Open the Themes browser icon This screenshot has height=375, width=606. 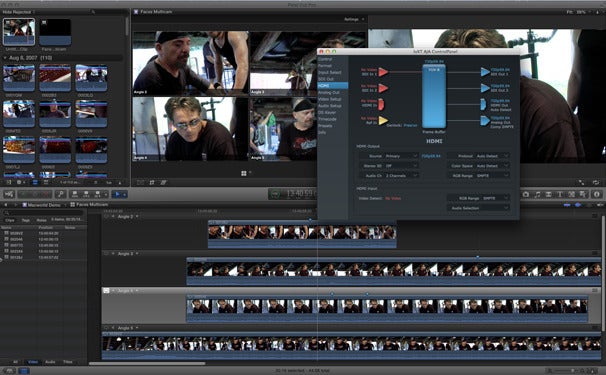582,194
